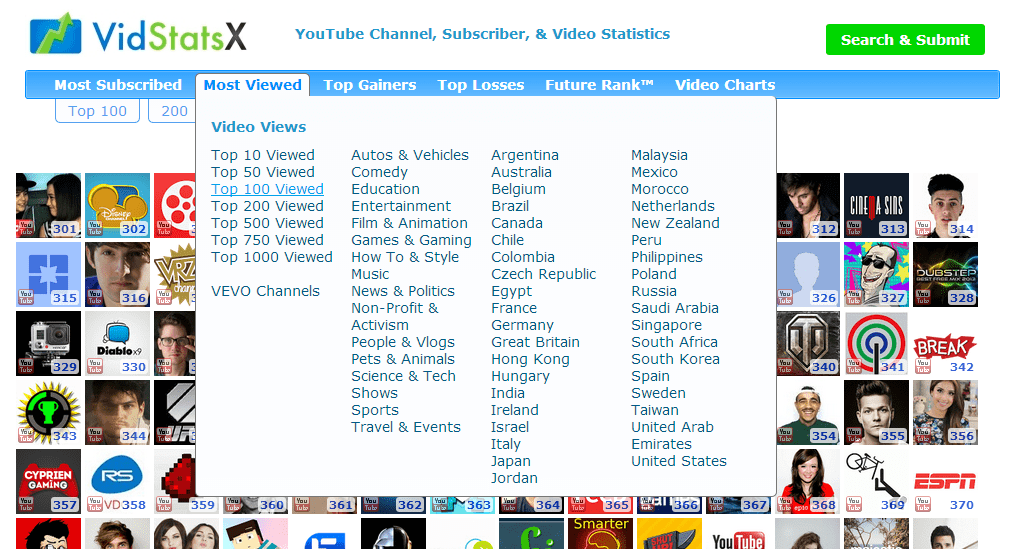
Task: Open the CinemaSins channel thumbnail ranked 313
Action: coord(876,205)
